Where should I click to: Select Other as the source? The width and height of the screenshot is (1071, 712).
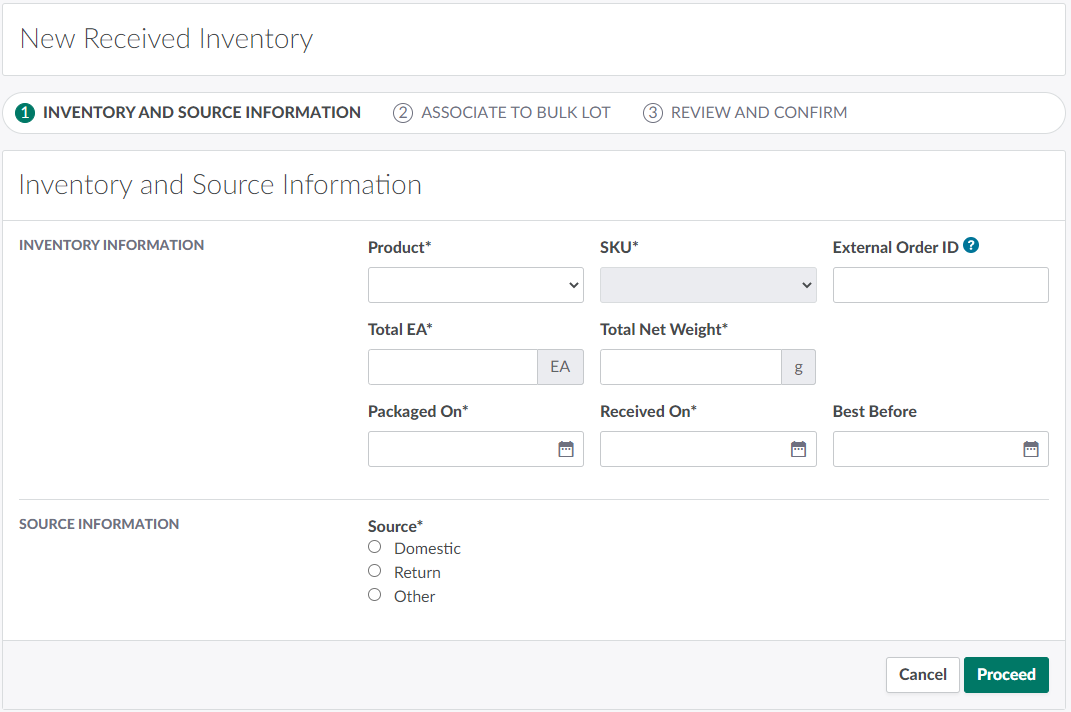click(375, 595)
